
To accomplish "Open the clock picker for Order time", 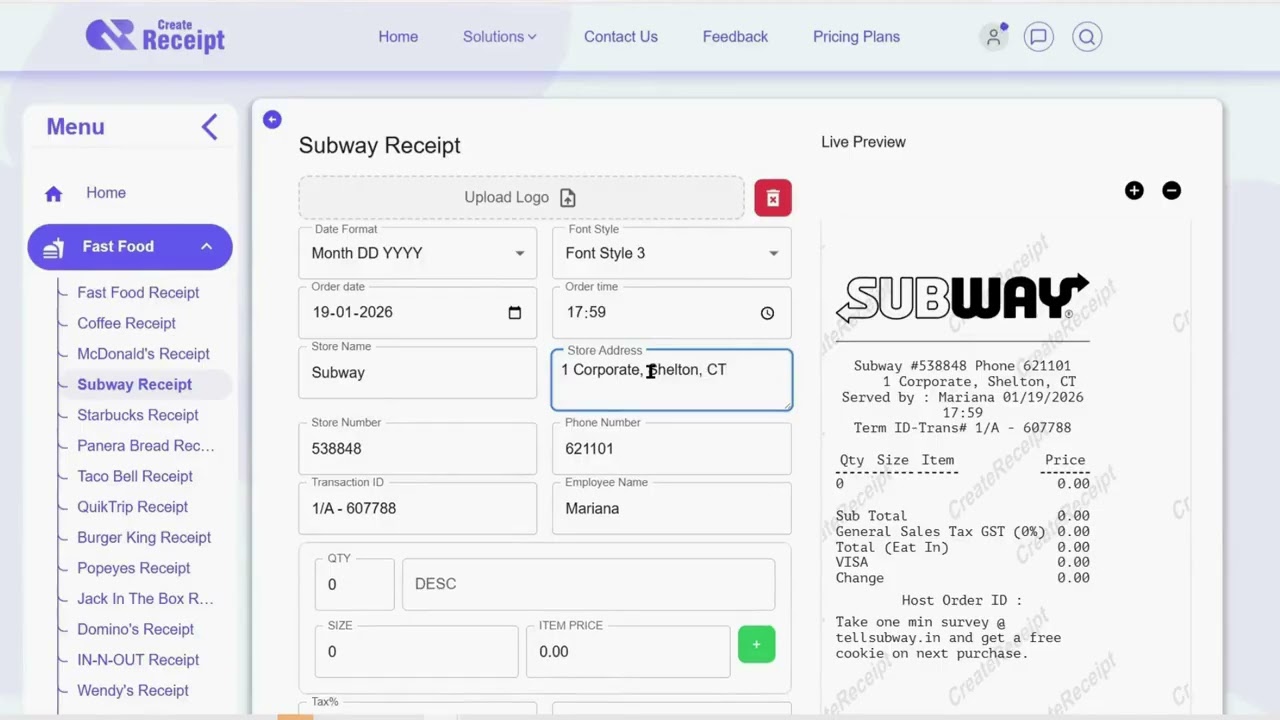I will click(x=767, y=313).
